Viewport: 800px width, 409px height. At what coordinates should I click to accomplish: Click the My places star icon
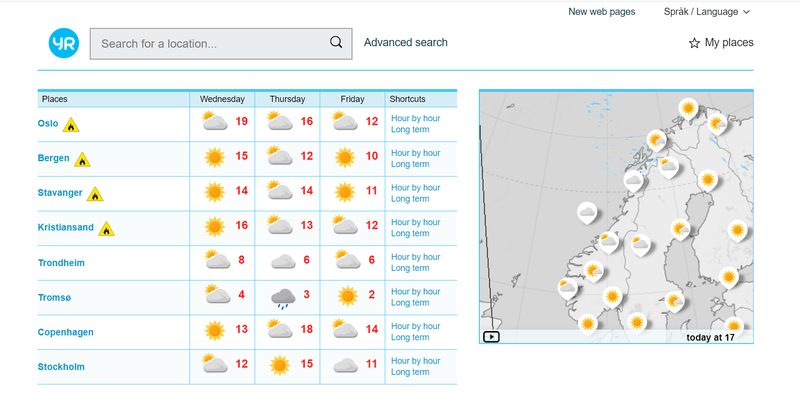click(694, 43)
